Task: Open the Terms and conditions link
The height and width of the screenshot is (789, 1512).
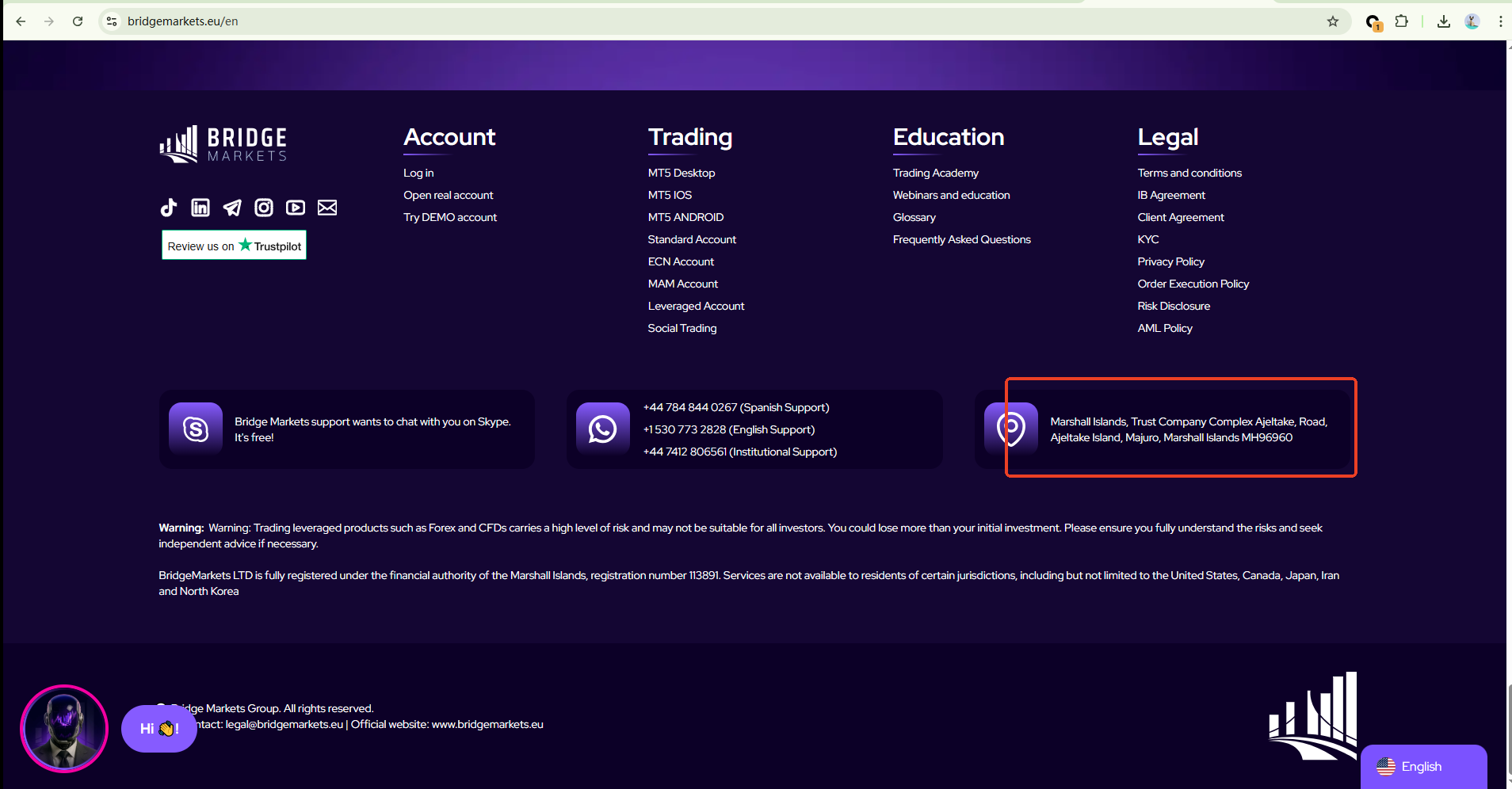Action: (x=1189, y=173)
